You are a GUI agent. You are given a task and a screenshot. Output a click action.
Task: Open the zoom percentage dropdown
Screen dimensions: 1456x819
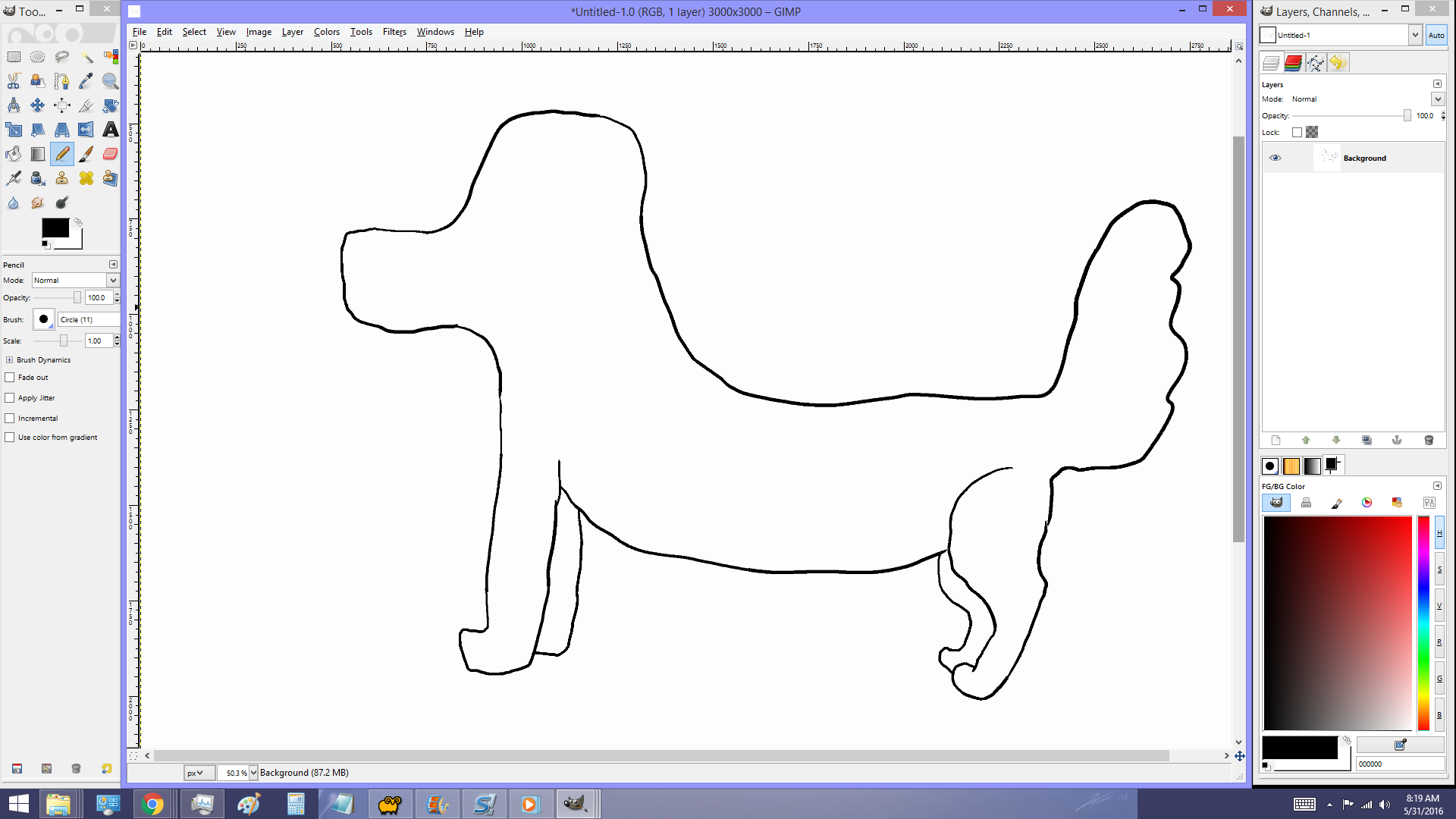coord(253,773)
